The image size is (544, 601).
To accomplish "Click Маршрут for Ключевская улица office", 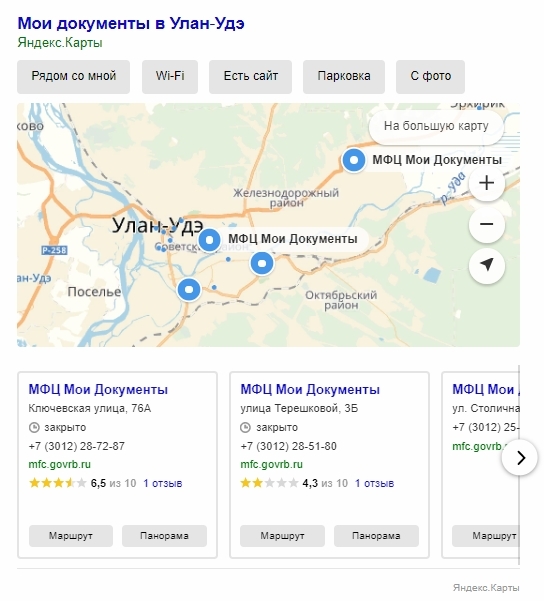I will (71, 535).
